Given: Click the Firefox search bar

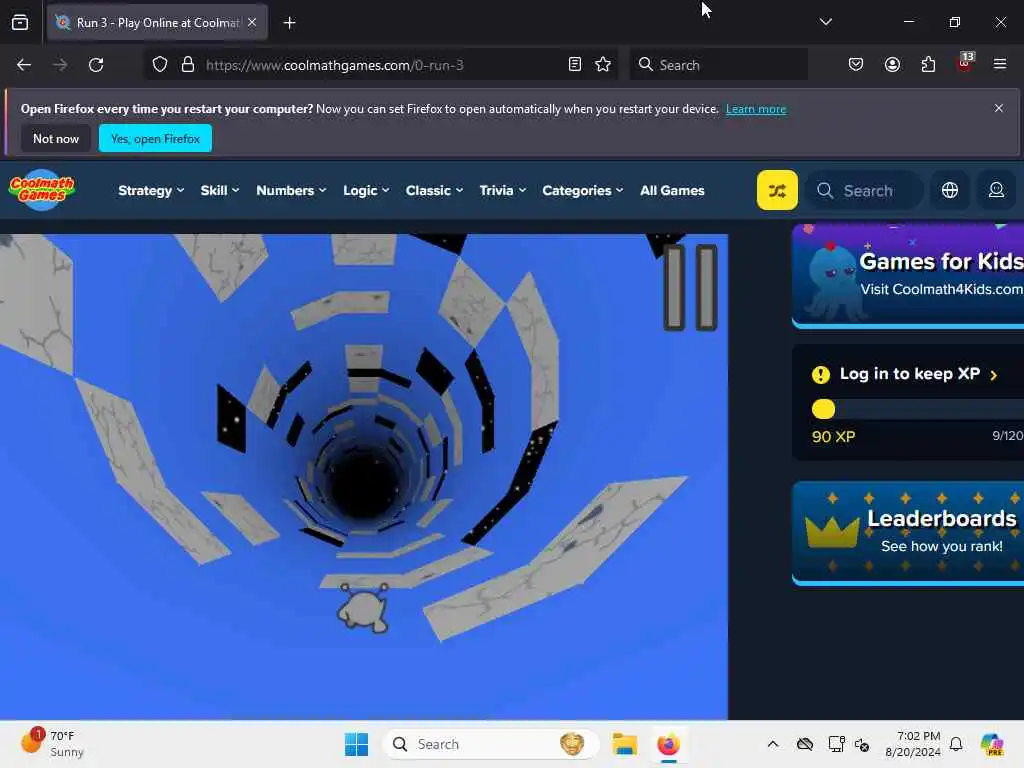Looking at the screenshot, I should [718, 65].
